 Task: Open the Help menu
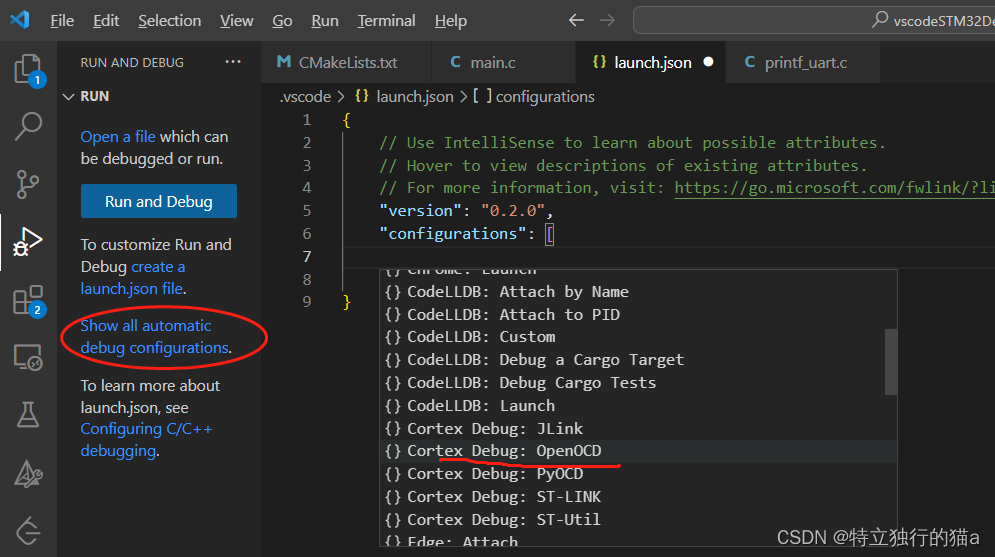pos(451,21)
